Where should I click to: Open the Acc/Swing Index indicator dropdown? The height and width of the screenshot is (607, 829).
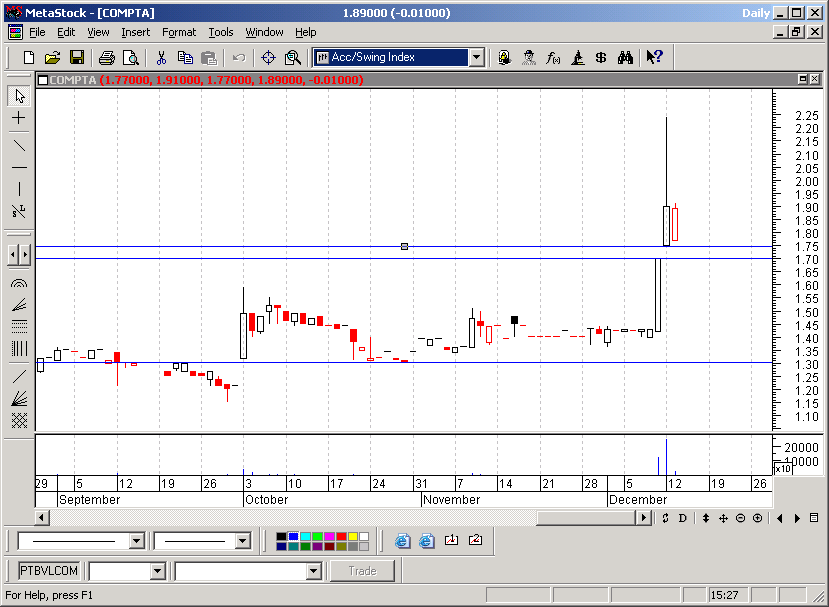[476, 58]
